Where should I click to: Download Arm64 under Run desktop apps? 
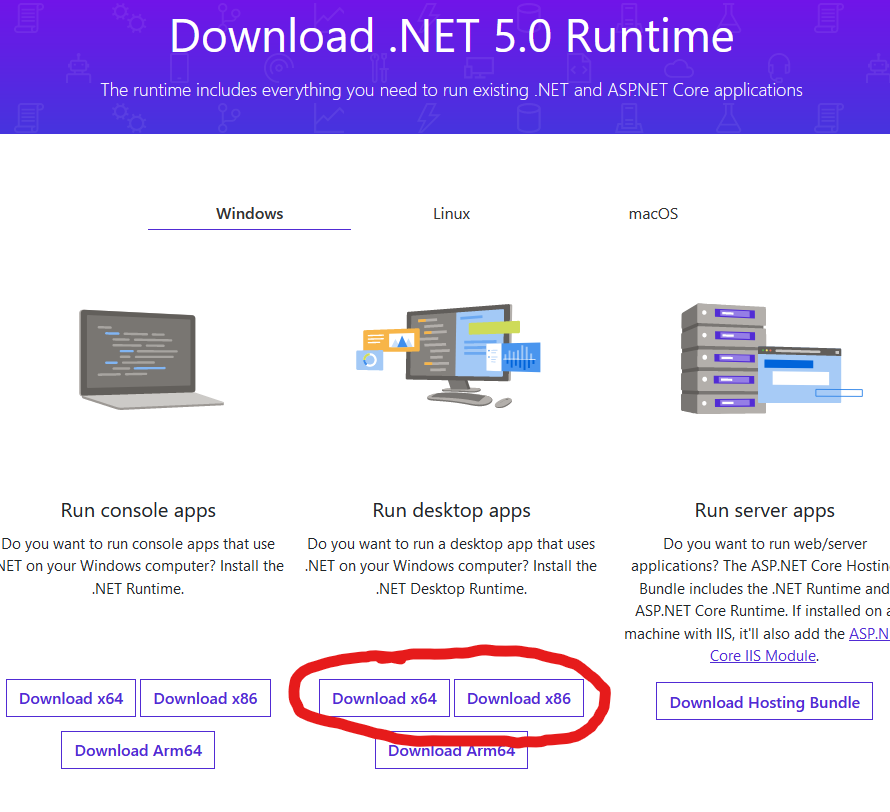[451, 750]
